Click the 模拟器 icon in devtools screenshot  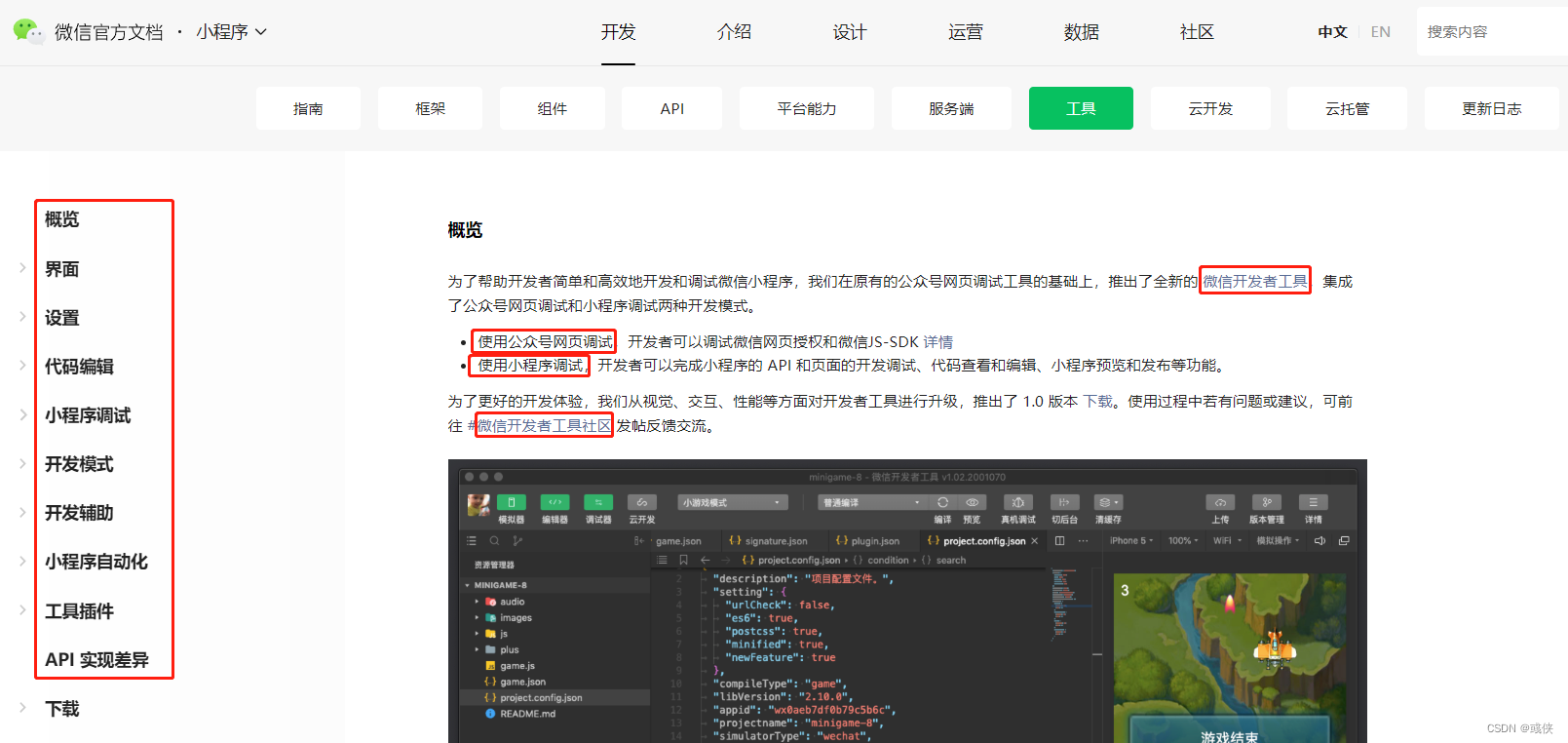[x=511, y=502]
